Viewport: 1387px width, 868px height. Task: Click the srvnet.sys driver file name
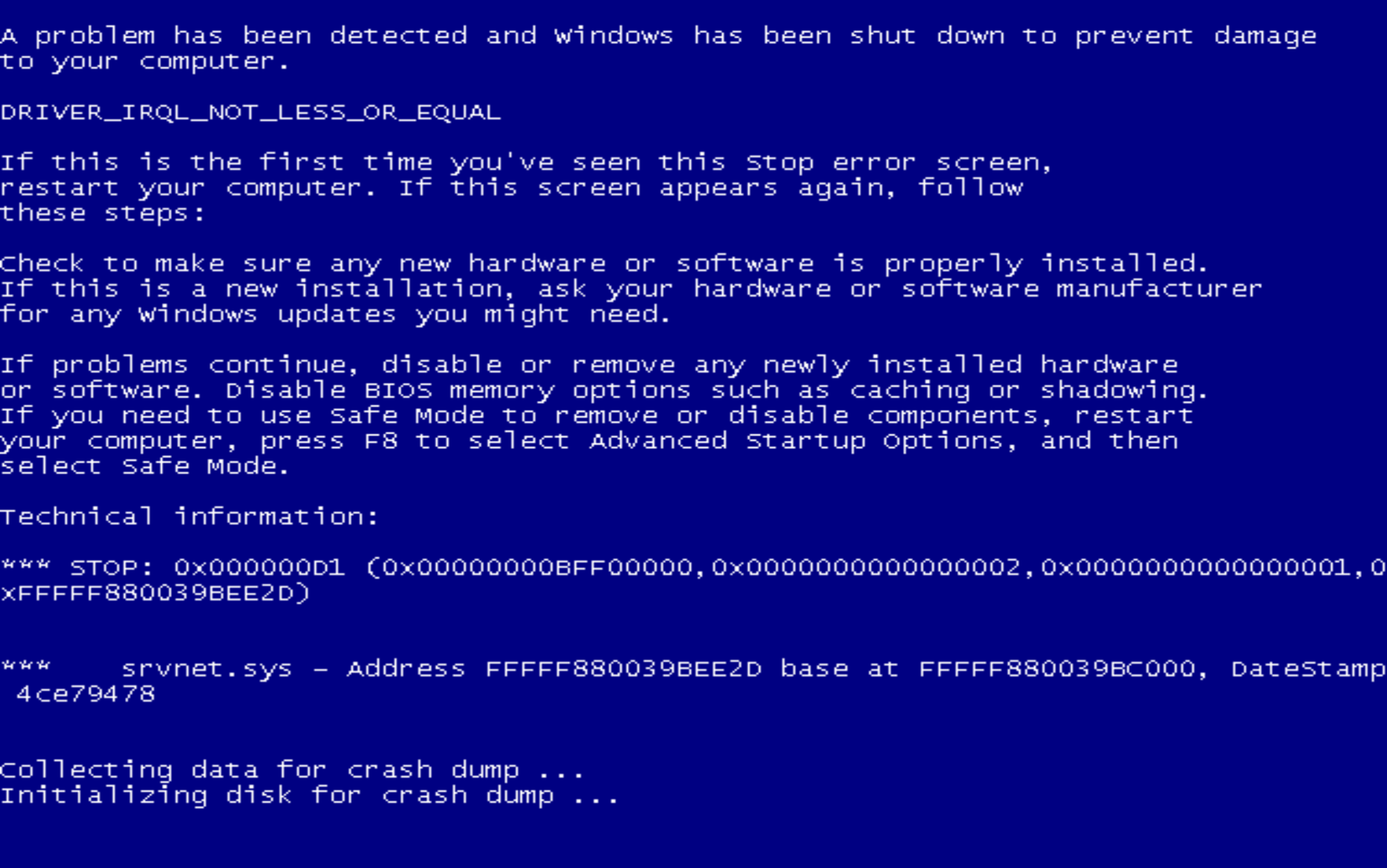click(207, 669)
